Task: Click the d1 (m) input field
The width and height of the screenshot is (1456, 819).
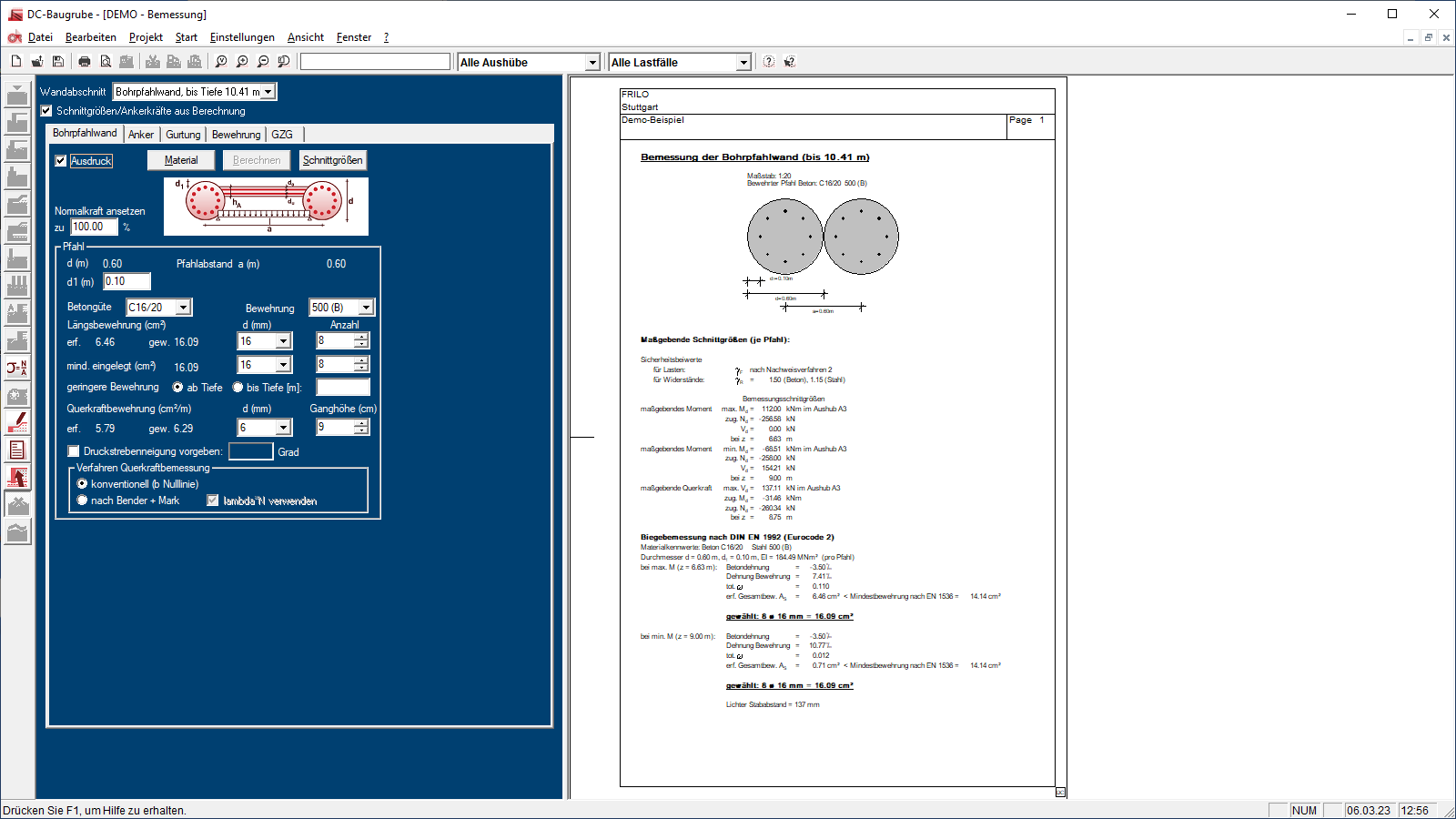Action: pyautogui.click(x=126, y=281)
